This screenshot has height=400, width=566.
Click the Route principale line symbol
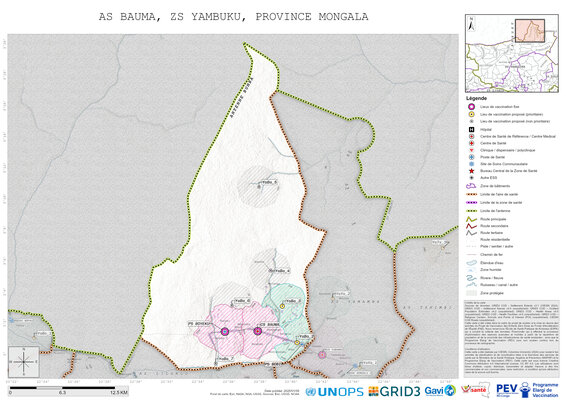tap(471, 219)
